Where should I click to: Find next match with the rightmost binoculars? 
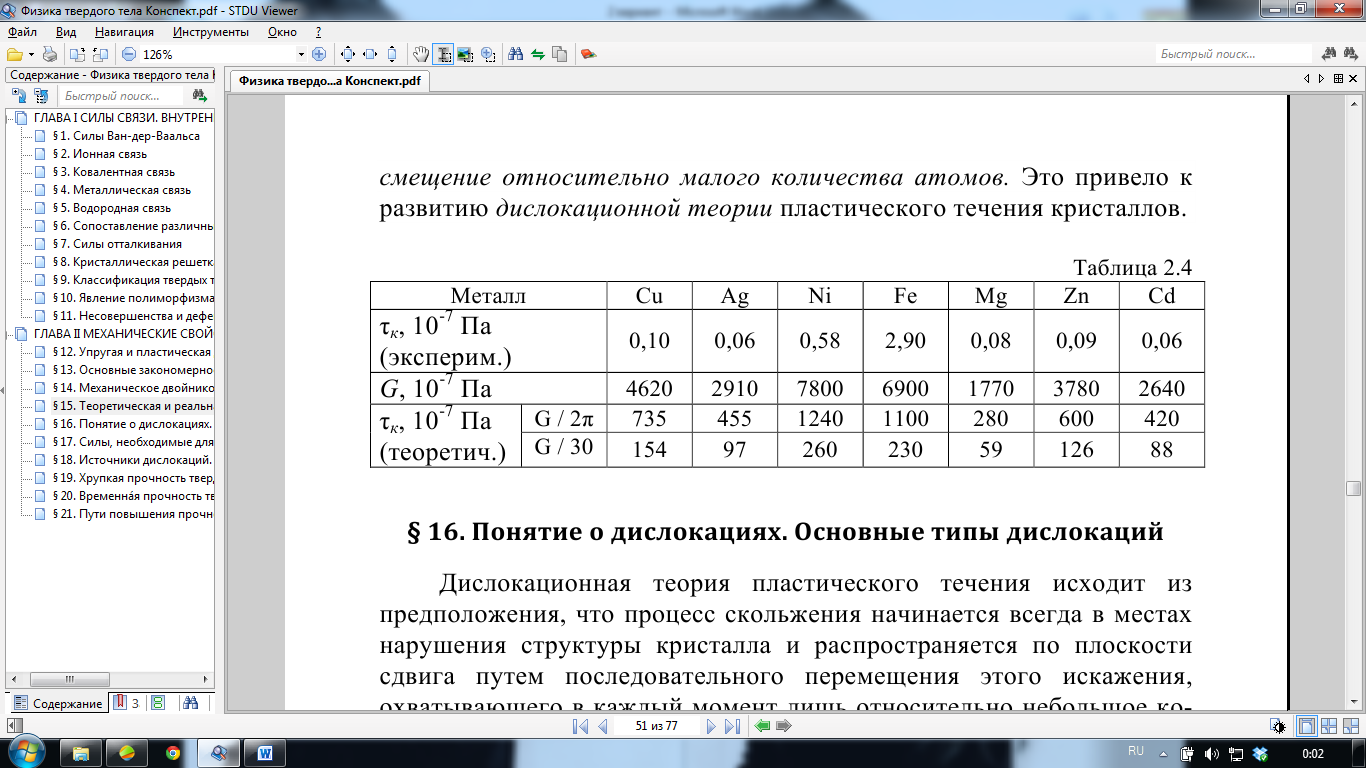pos(1351,54)
